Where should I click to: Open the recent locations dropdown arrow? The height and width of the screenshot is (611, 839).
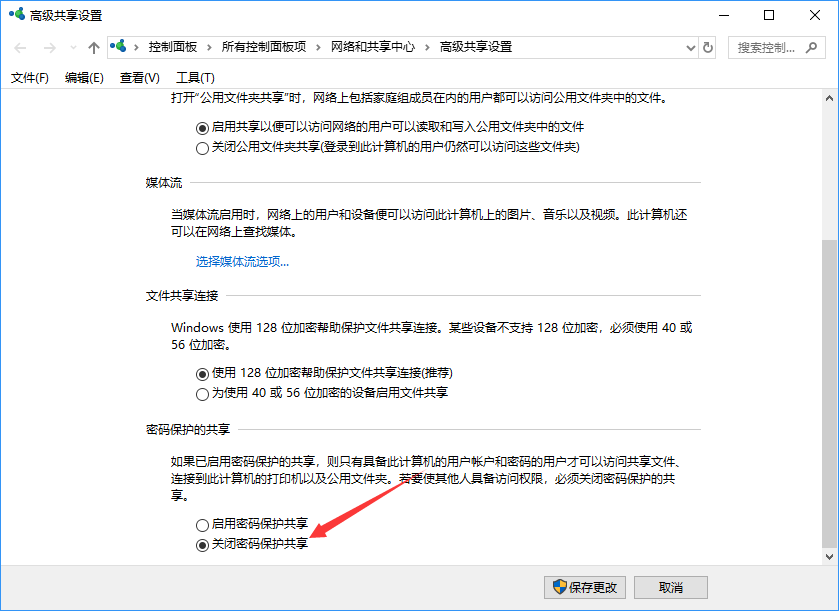(73, 48)
